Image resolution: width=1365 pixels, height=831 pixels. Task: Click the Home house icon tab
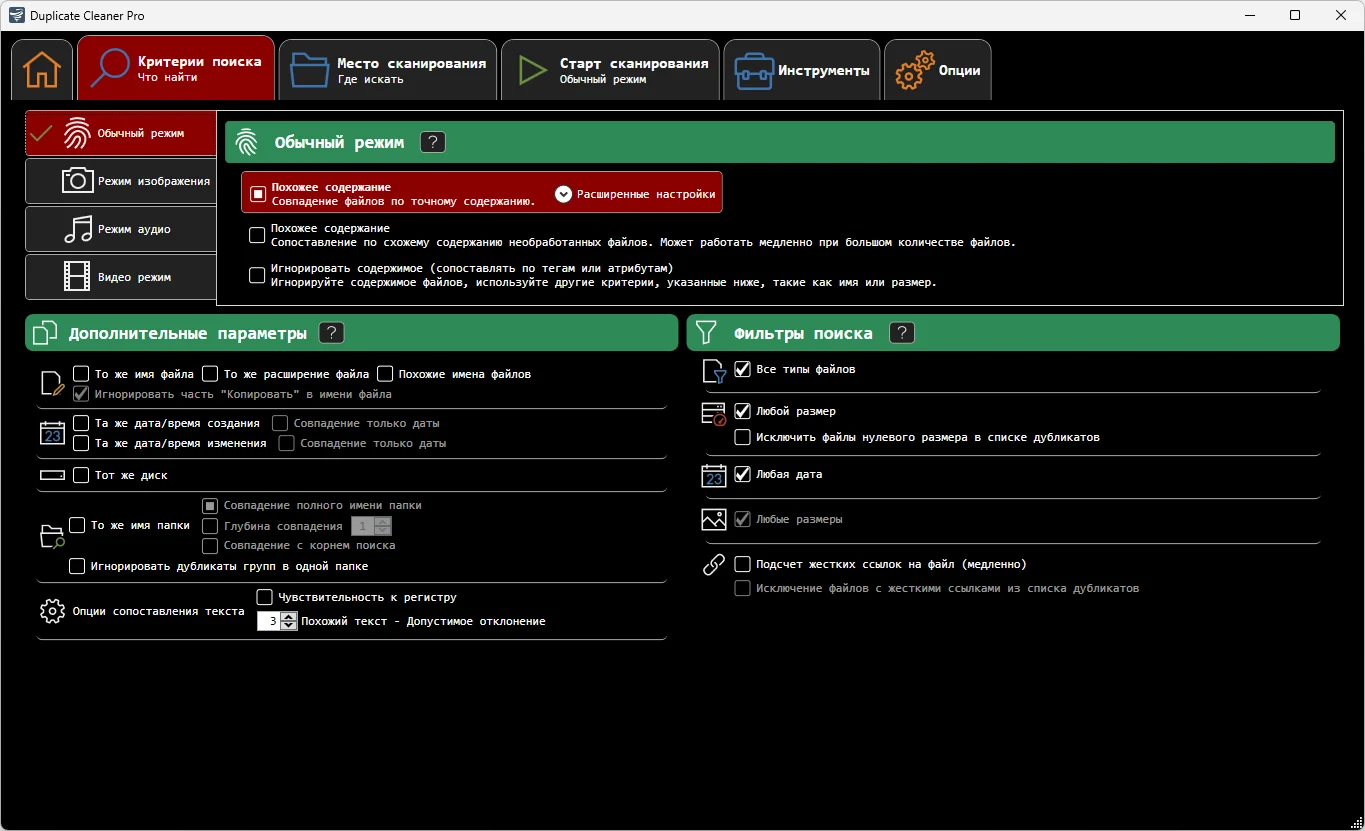pos(42,70)
